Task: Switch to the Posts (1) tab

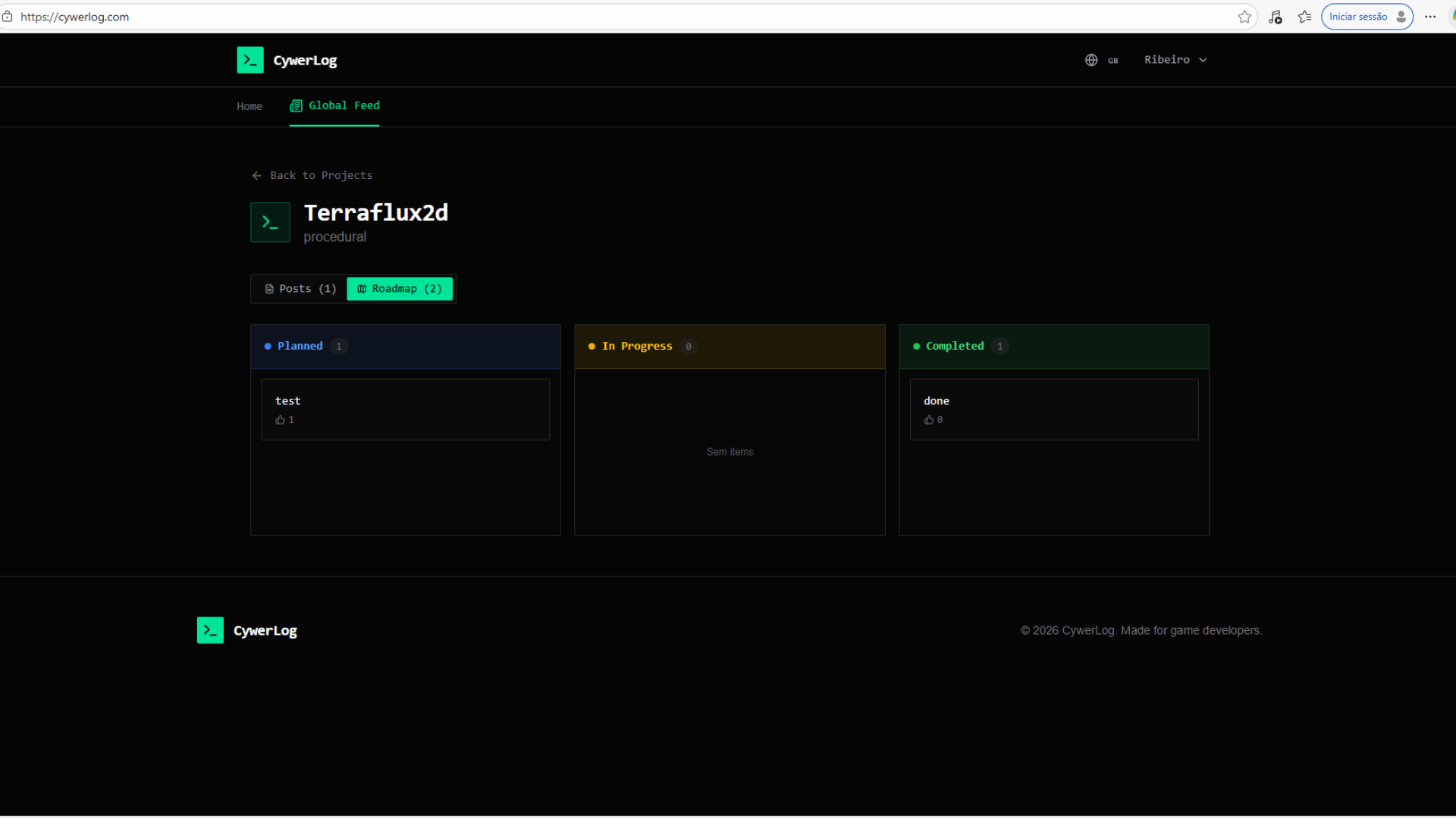Action: click(x=300, y=289)
